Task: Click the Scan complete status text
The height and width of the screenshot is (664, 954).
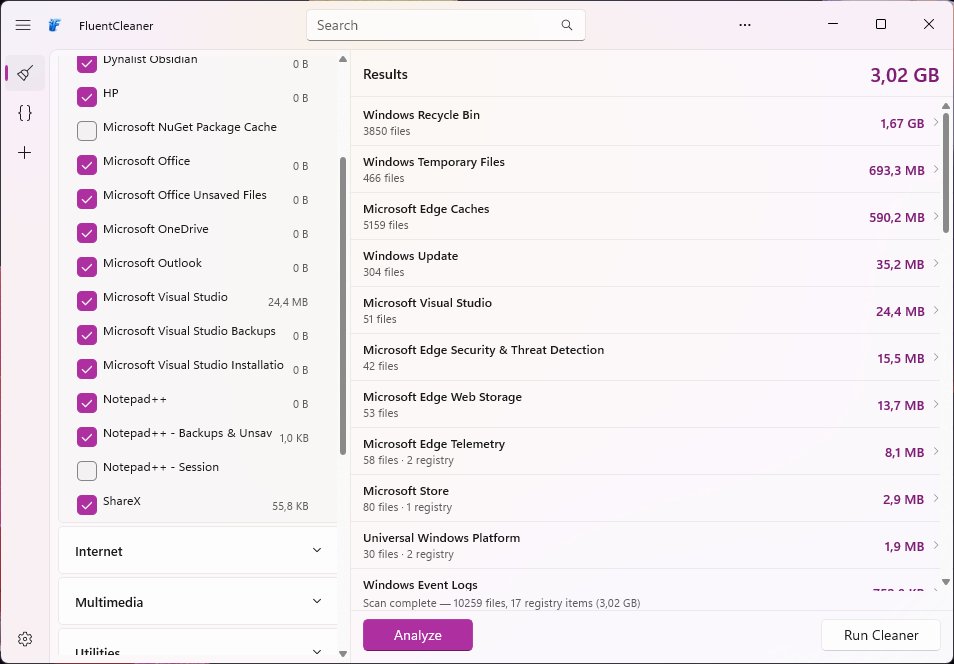Action: [x=501, y=603]
